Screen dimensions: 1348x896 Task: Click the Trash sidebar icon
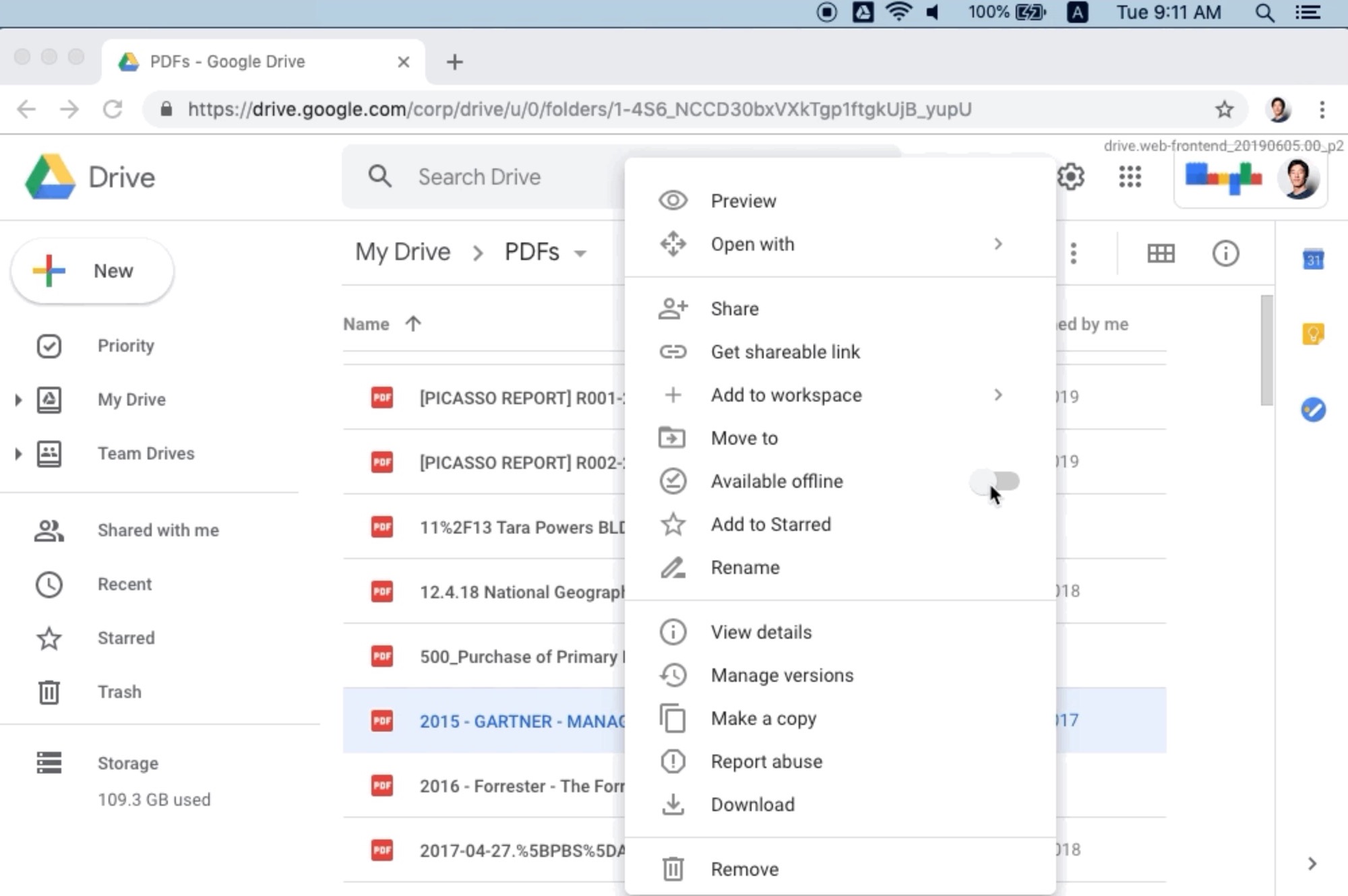(x=49, y=691)
